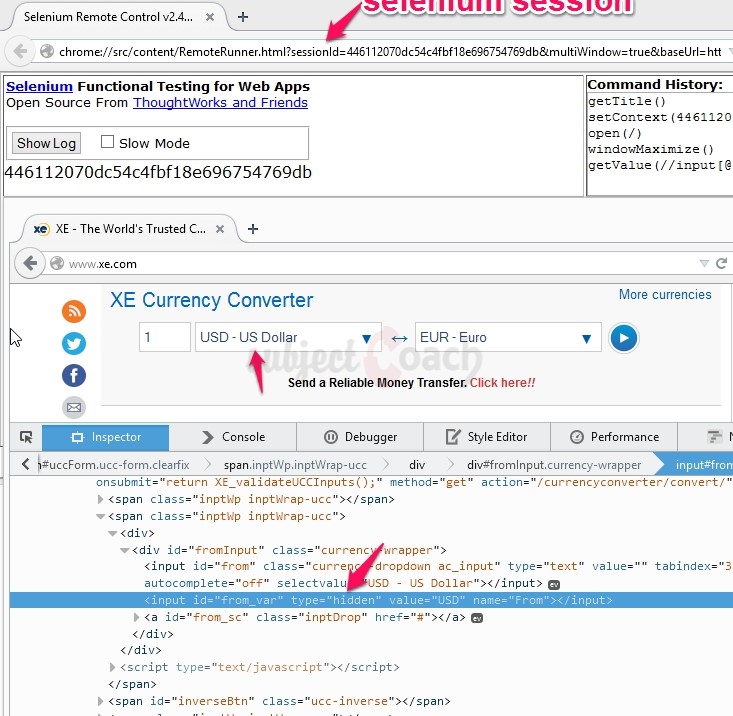Close the XE - The World's Trusted tab

coord(220,229)
